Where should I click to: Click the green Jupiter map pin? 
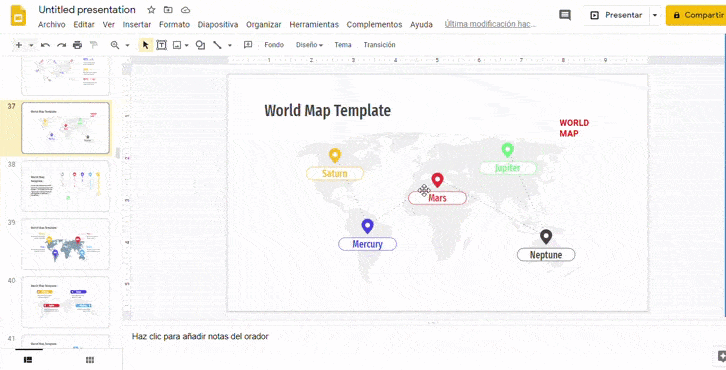coord(507,150)
